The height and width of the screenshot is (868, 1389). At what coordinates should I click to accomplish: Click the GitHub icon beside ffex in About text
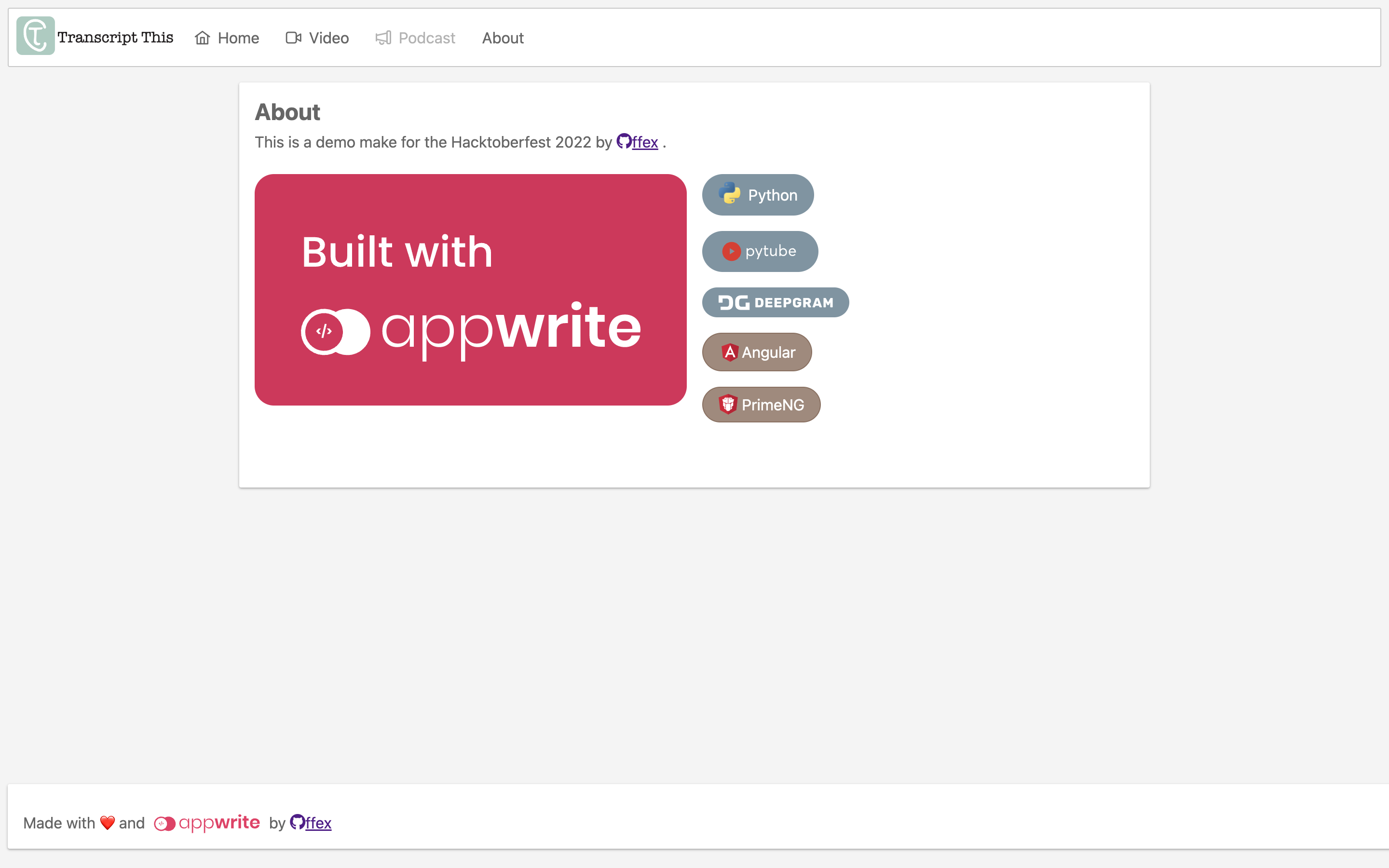pos(623,141)
